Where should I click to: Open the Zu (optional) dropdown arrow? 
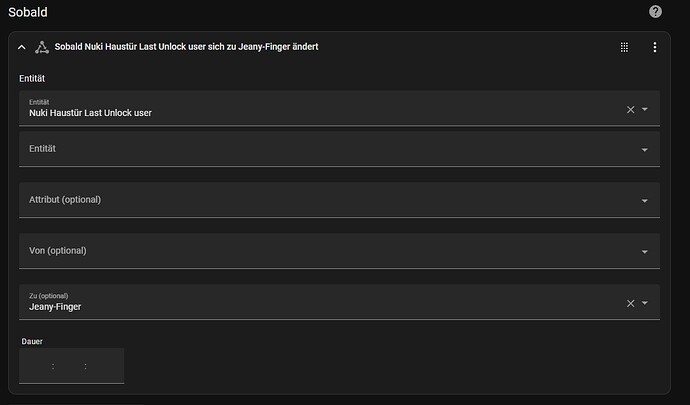[x=645, y=303]
